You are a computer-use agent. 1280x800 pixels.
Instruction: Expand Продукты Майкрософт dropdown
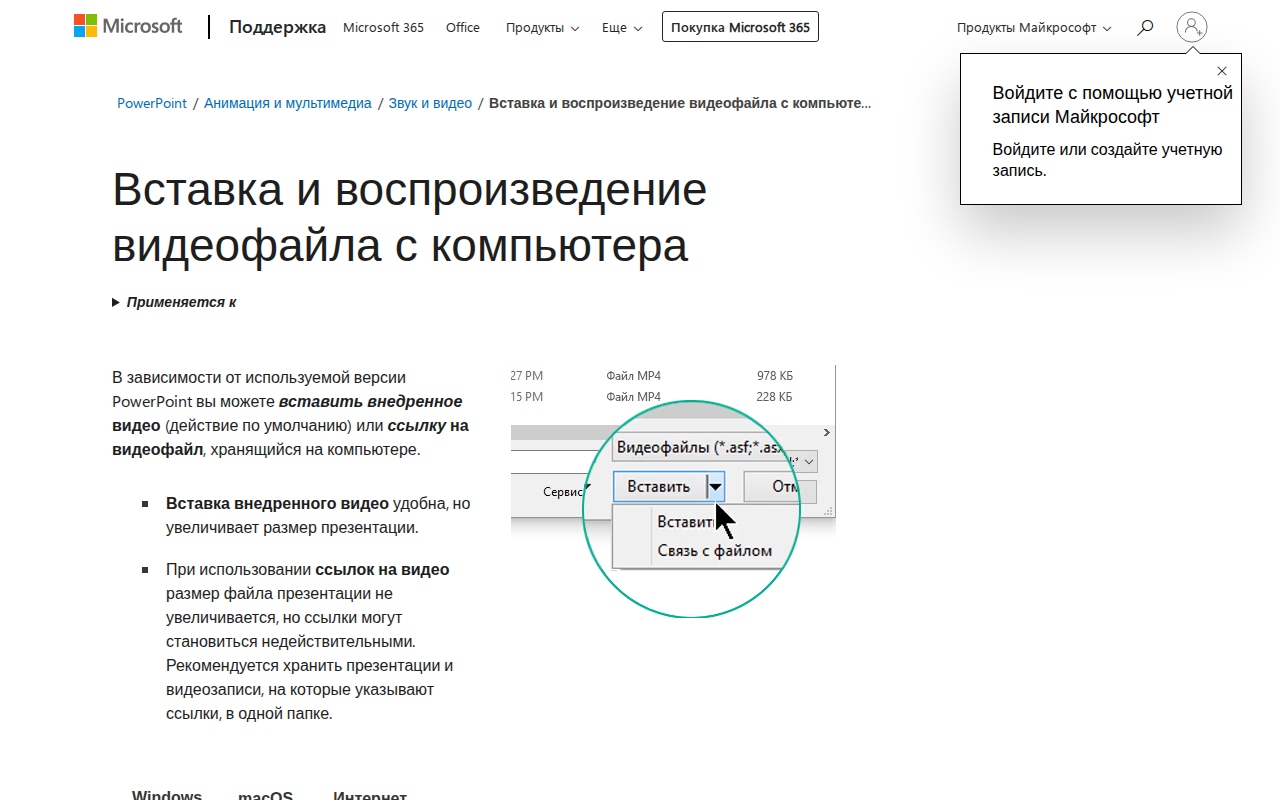(1034, 27)
